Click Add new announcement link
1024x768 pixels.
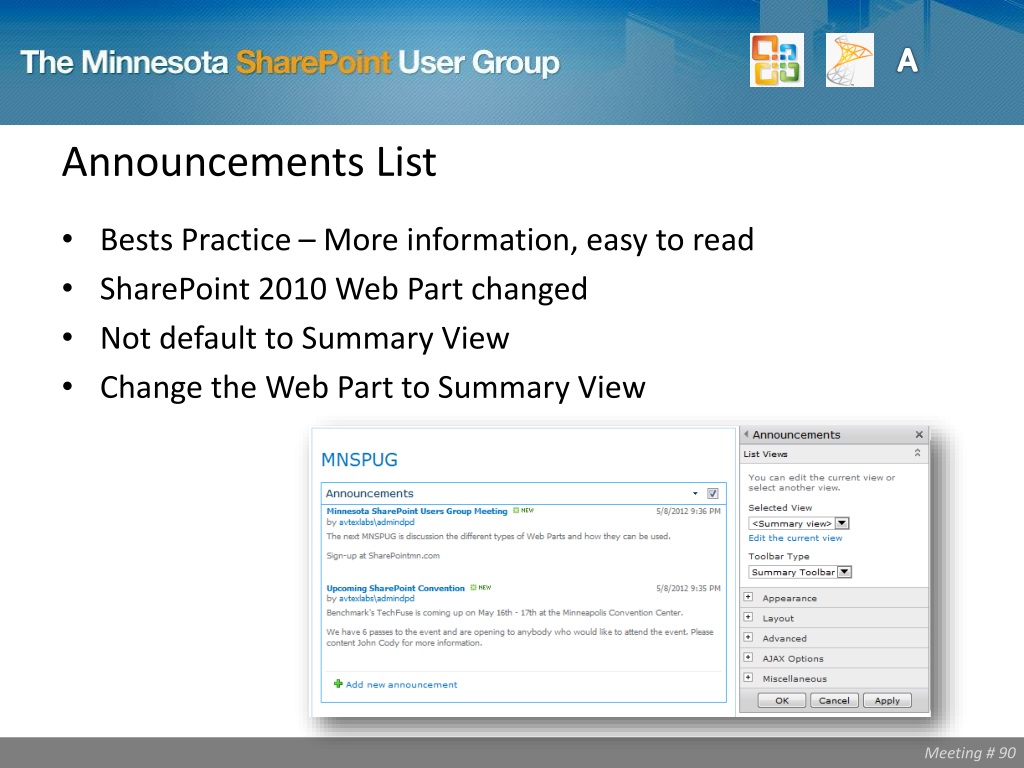[x=402, y=684]
